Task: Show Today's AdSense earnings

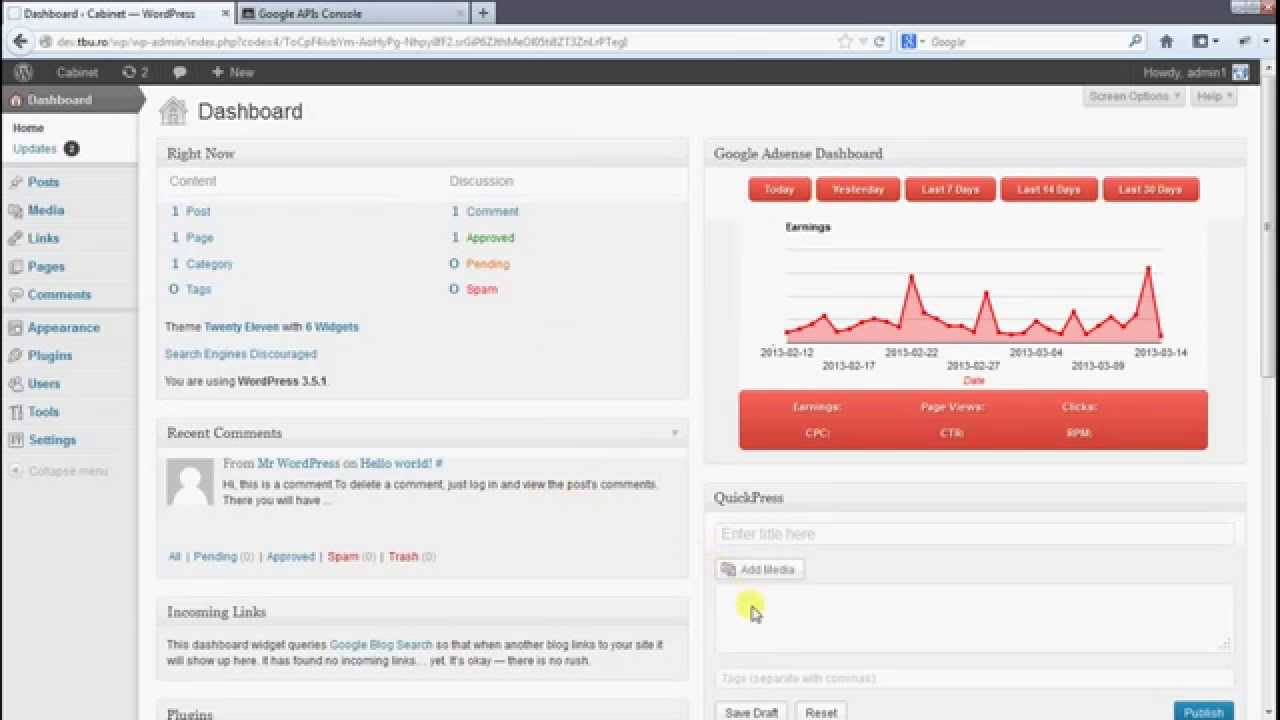Action: 779,189
